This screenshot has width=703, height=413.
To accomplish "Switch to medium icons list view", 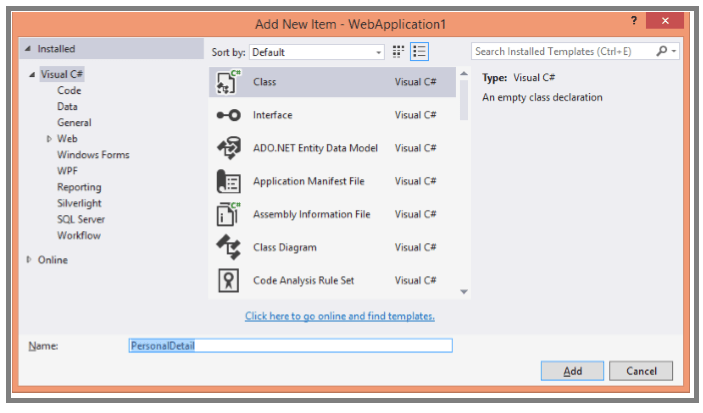I will pyautogui.click(x=419, y=52).
